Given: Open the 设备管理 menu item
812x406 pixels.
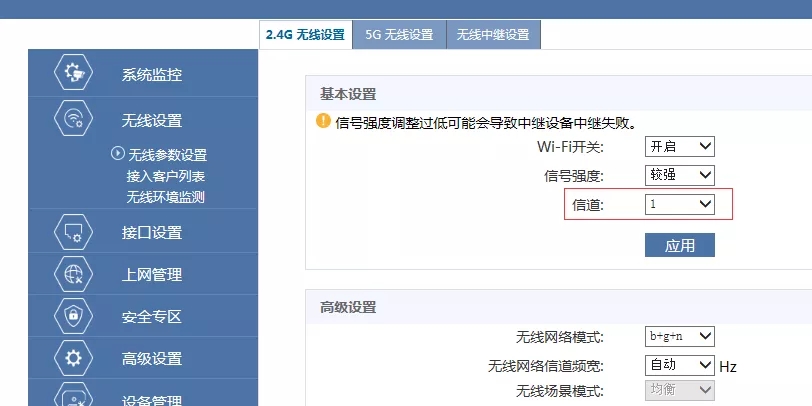Looking at the screenshot, I should pyautogui.click(x=143, y=394).
